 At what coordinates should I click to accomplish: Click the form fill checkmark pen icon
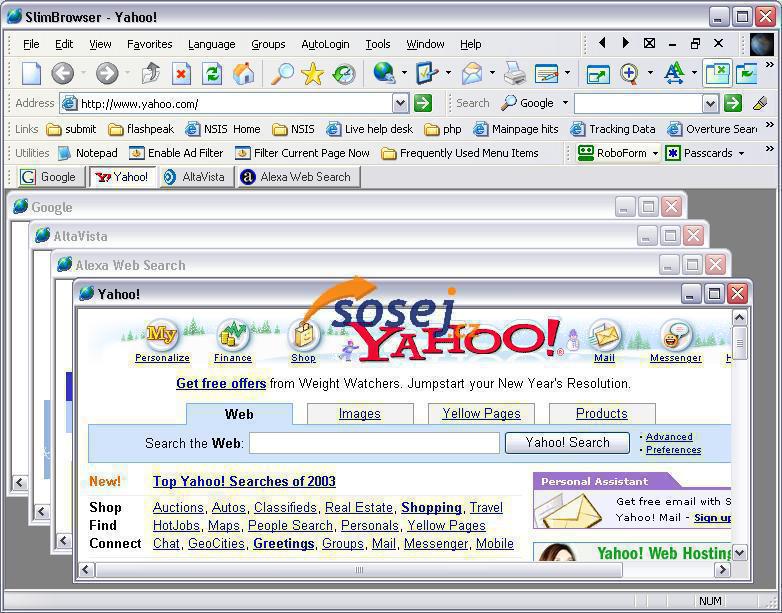[x=427, y=73]
